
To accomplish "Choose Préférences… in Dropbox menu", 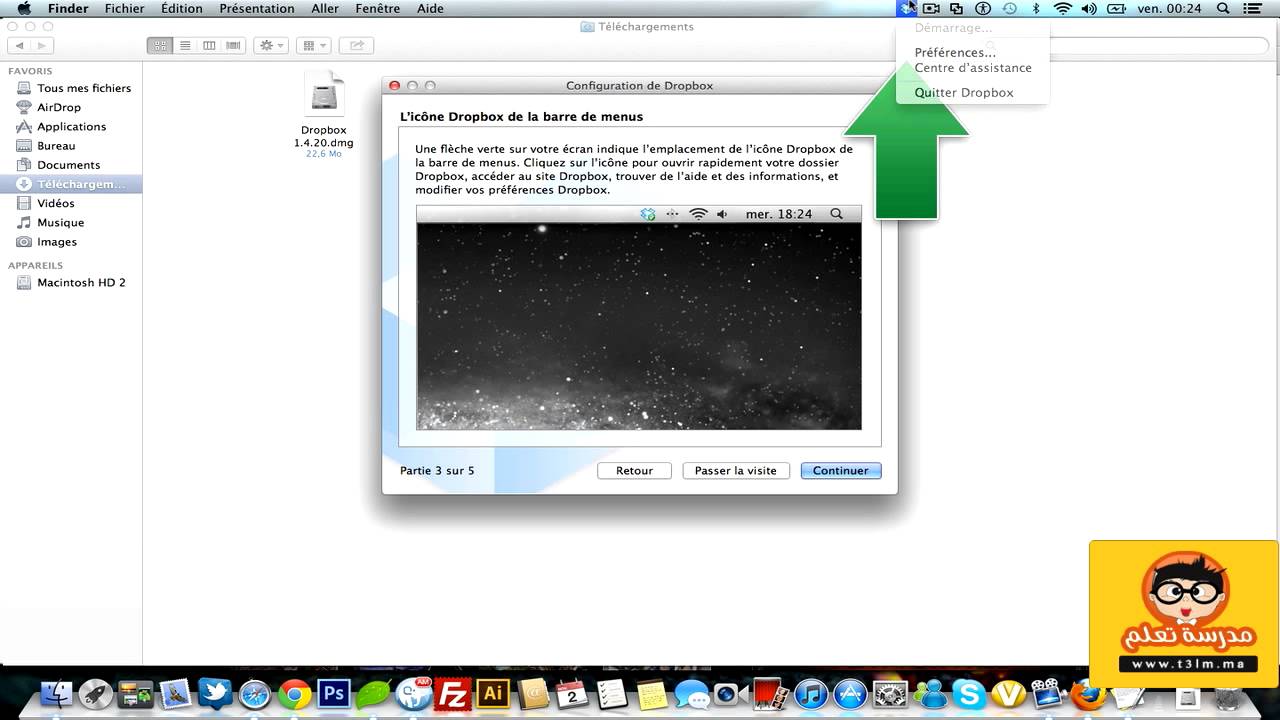I will [955, 52].
